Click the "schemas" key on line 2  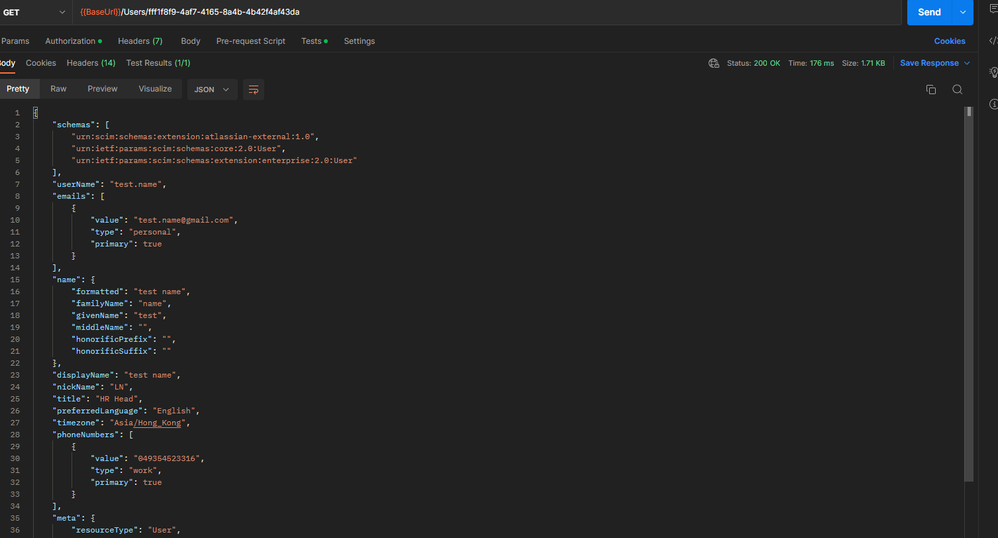[75, 125]
